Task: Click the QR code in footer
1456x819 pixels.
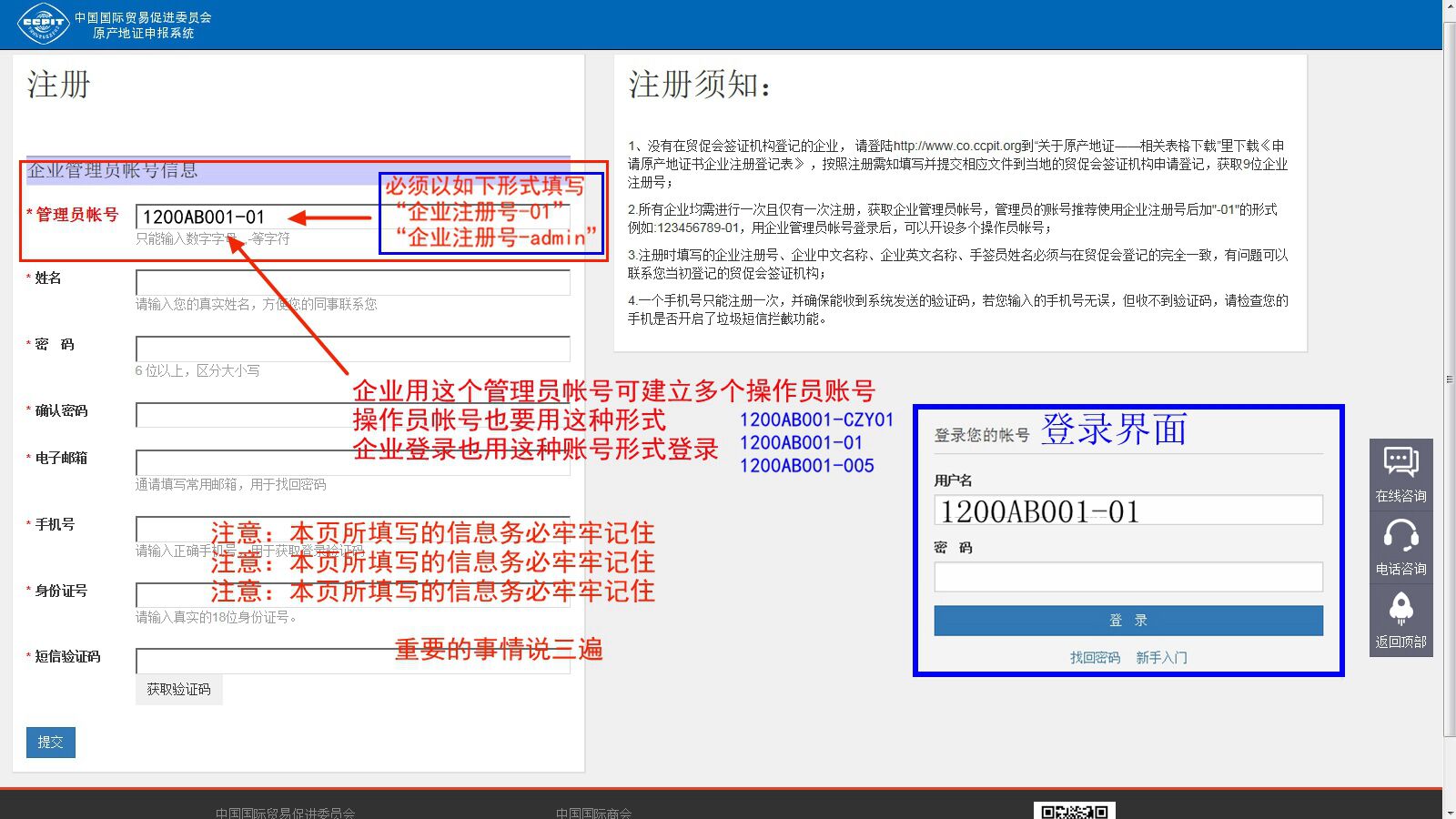Action: click(1074, 811)
